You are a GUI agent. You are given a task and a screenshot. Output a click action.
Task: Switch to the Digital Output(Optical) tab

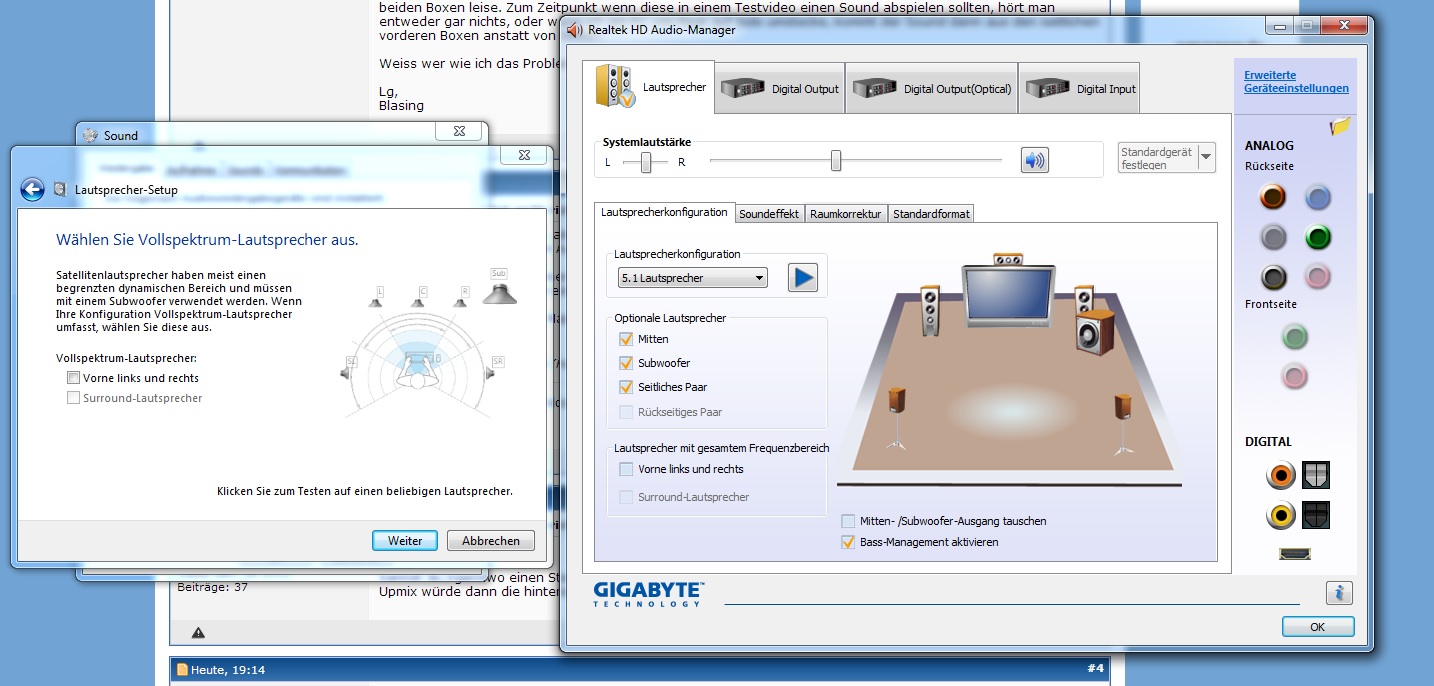931,88
